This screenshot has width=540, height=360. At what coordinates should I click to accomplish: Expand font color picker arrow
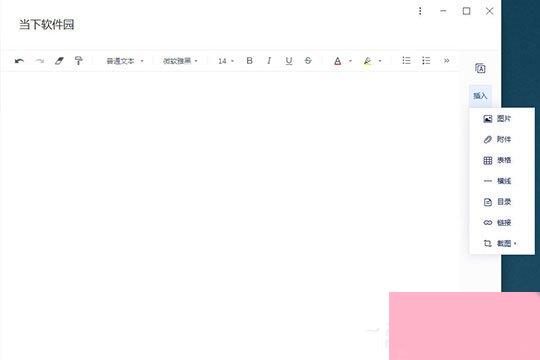[x=350, y=61]
